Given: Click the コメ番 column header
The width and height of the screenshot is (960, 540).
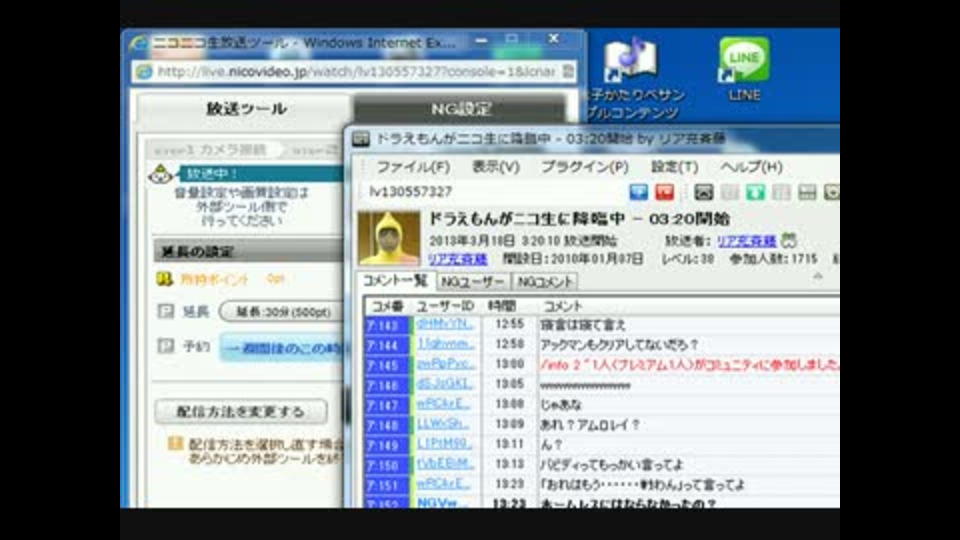Looking at the screenshot, I should click(x=388, y=306).
